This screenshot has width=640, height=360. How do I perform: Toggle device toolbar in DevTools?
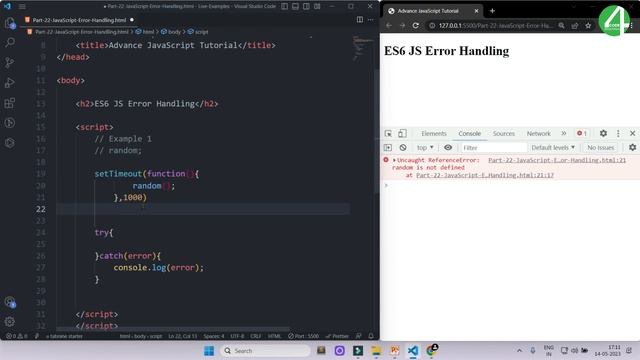(x=402, y=133)
